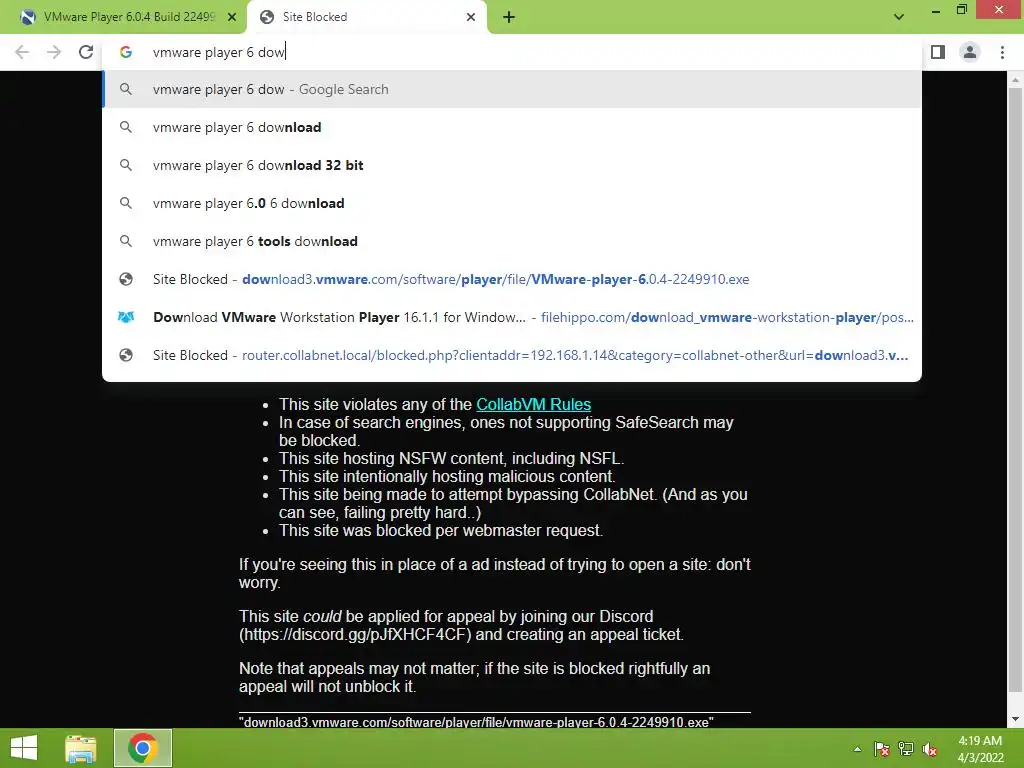Click the Google icon in the address bar
This screenshot has width=1024, height=768.
coord(126,52)
